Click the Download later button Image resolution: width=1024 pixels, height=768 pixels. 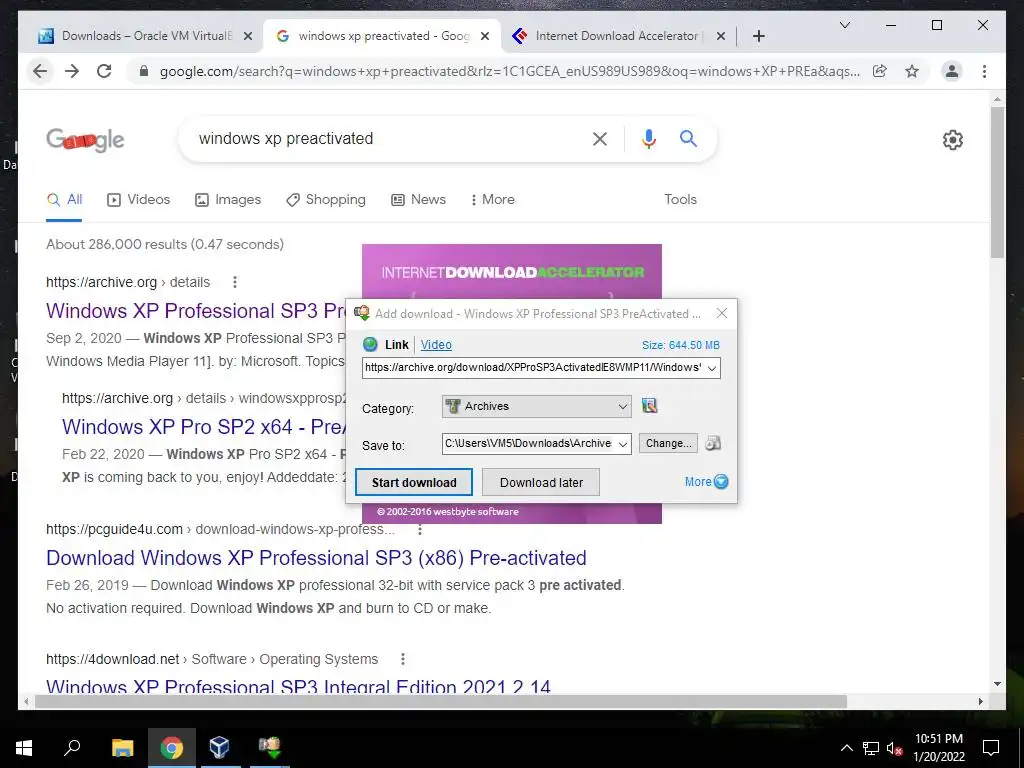click(x=541, y=482)
